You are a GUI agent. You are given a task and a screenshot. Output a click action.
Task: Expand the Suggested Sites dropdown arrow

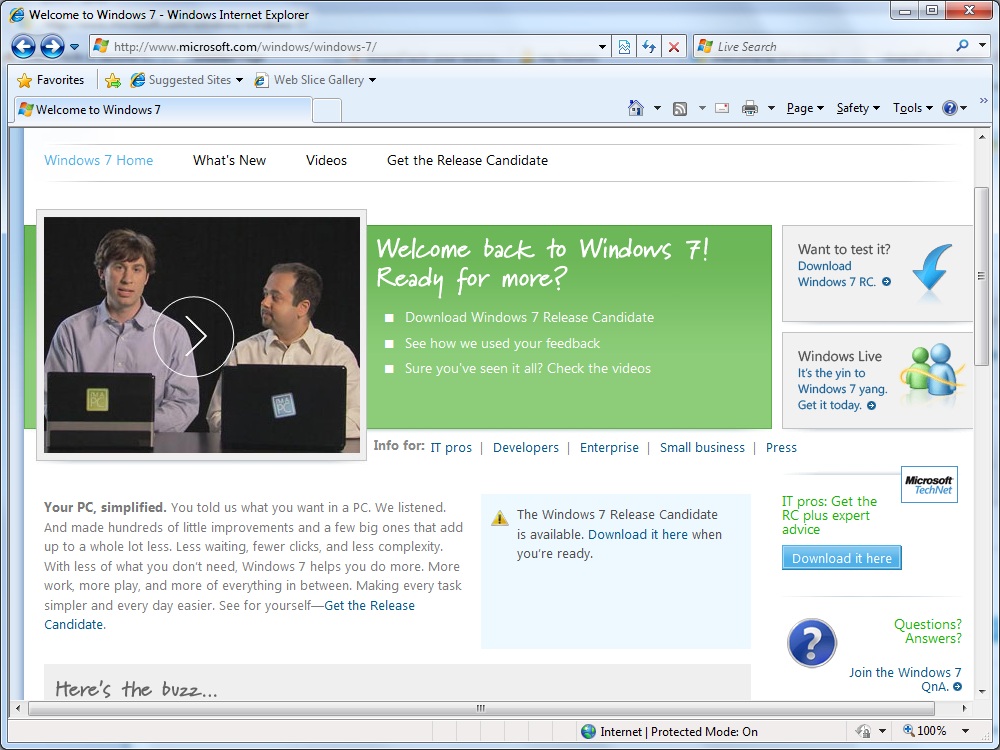(239, 80)
